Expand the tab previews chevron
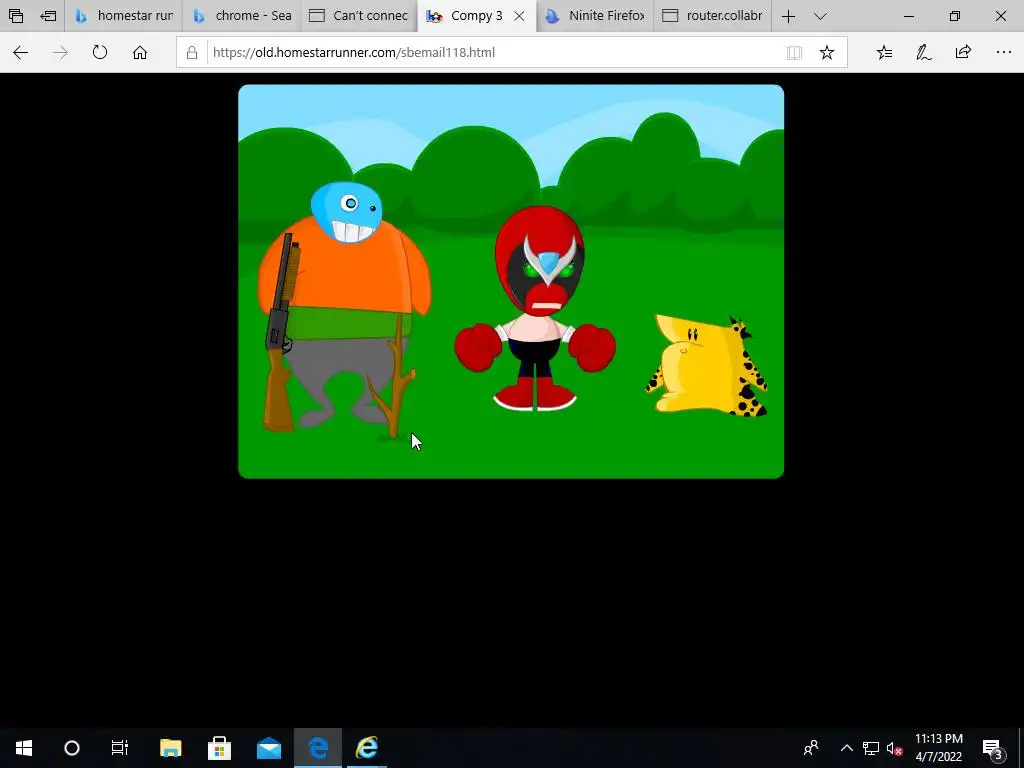 [x=821, y=16]
